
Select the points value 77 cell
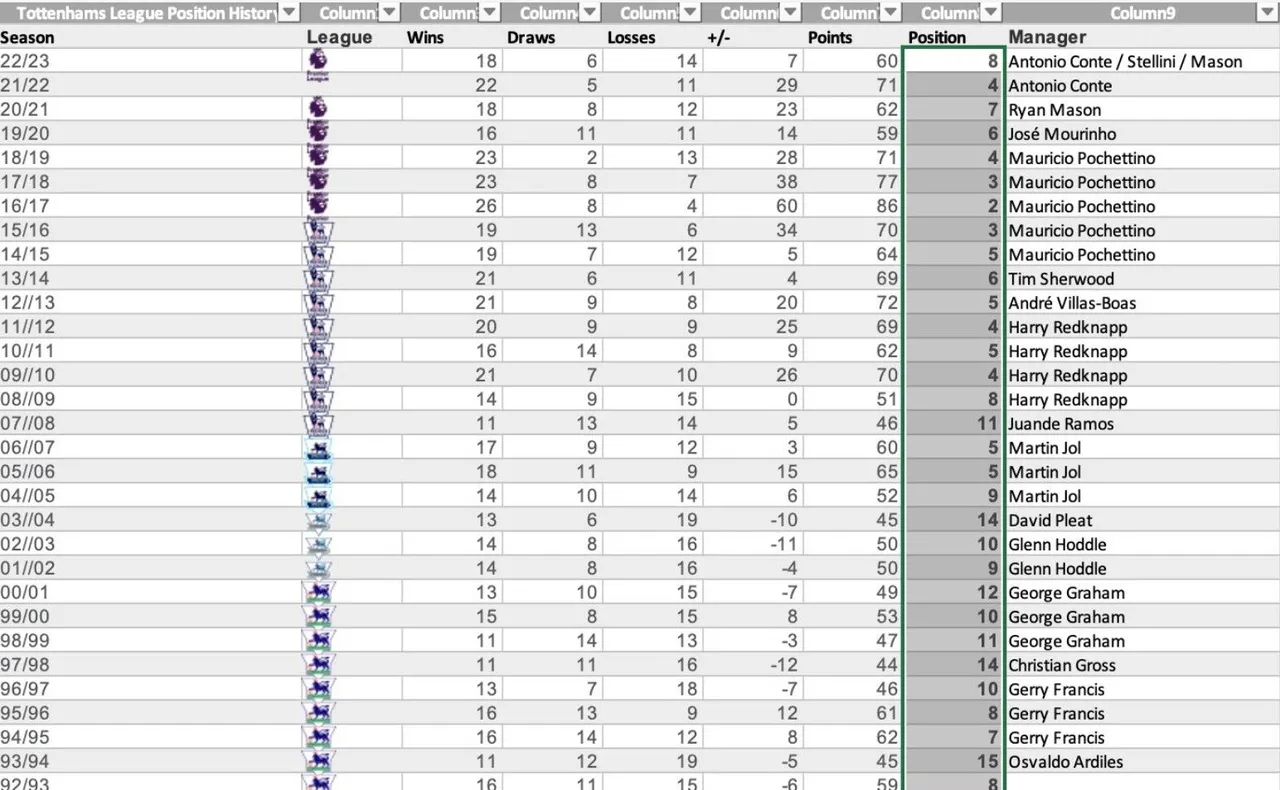[x=853, y=182]
